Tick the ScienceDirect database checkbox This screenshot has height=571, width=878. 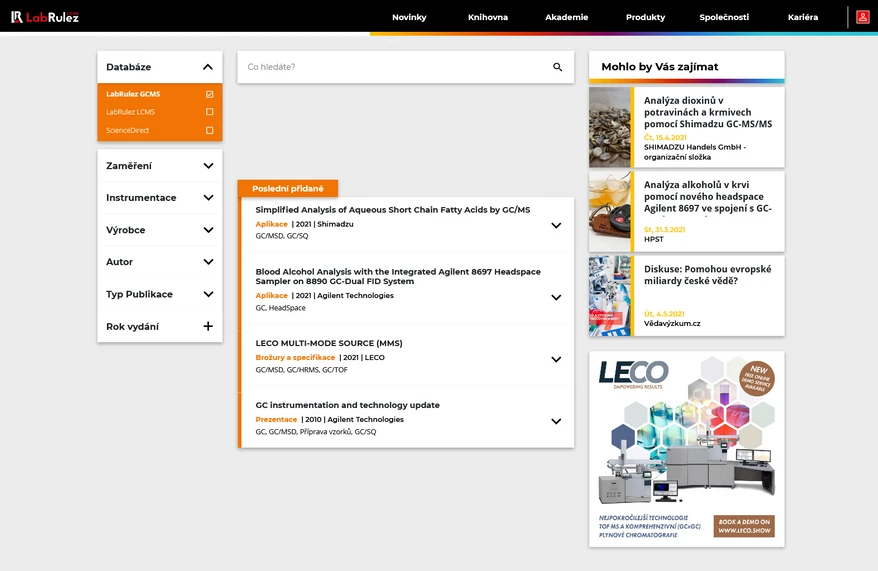click(x=209, y=130)
